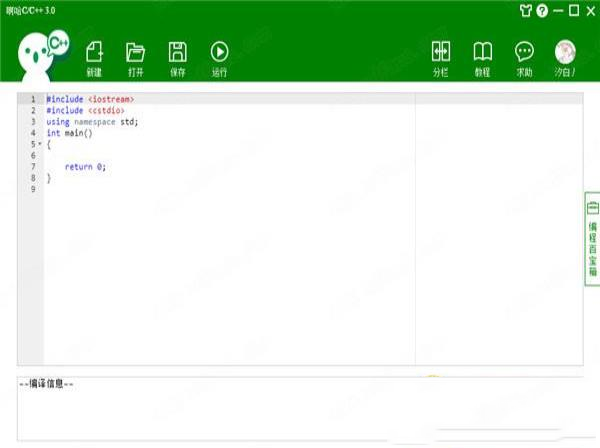Collapse the code fold arrow at line 5
Viewport: 600px width, 448px height.
(40, 144)
